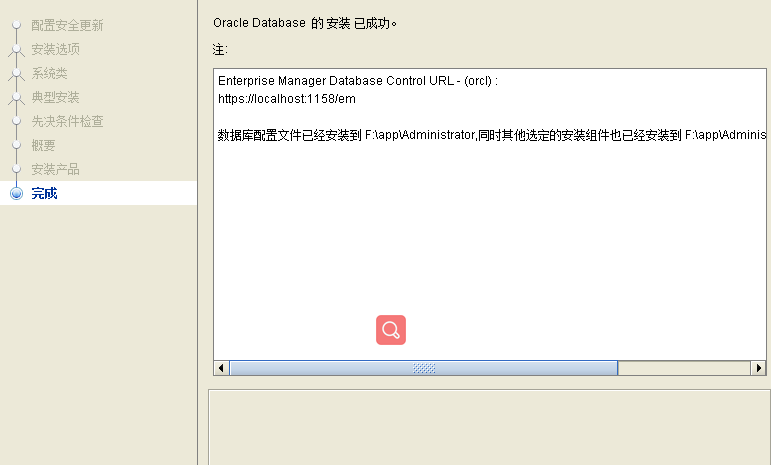Select the 配置安全更新 step
This screenshot has height=465, width=771.
(67, 25)
